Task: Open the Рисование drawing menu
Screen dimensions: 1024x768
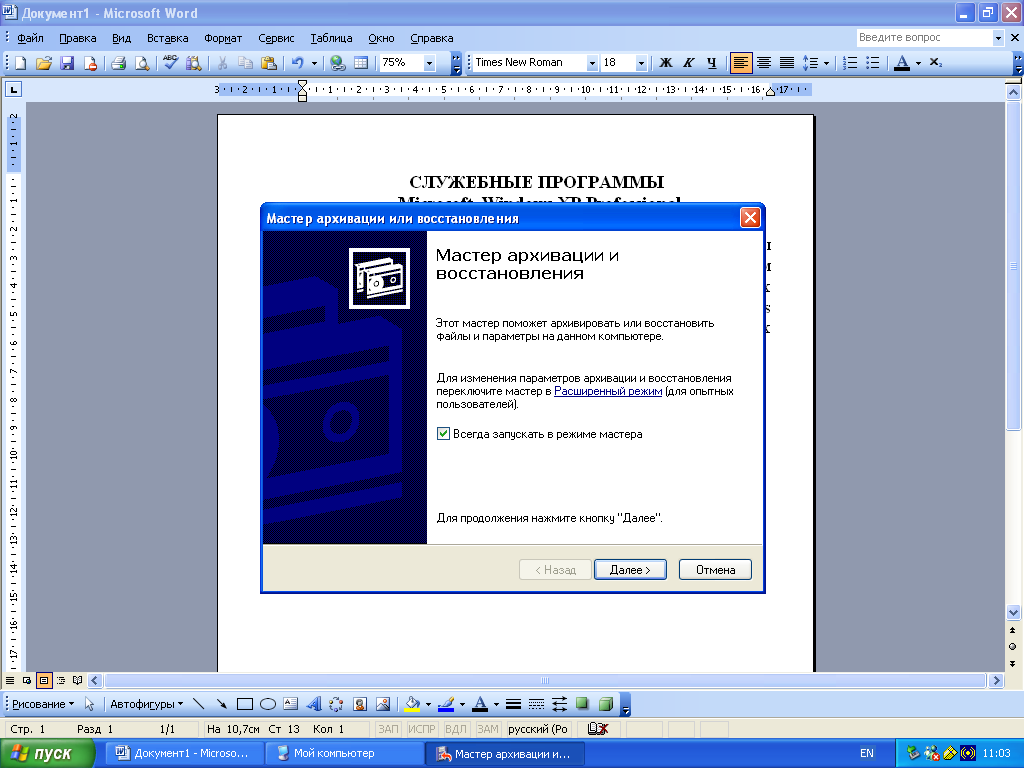Action: (42, 704)
